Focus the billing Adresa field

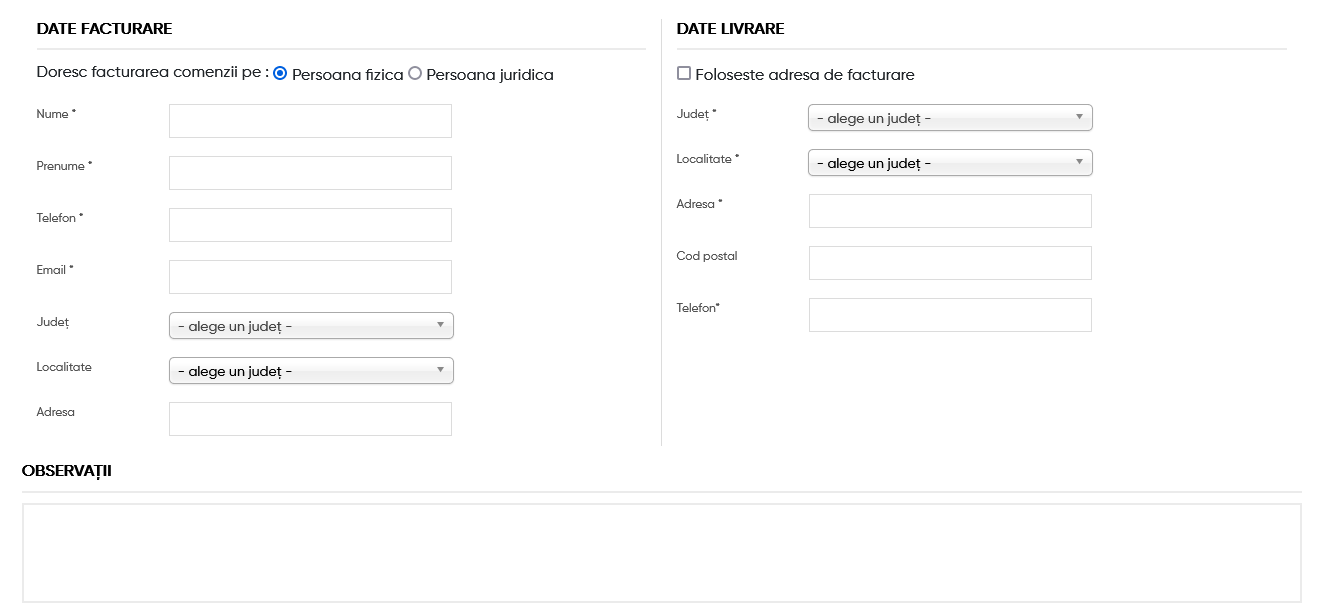coord(310,419)
